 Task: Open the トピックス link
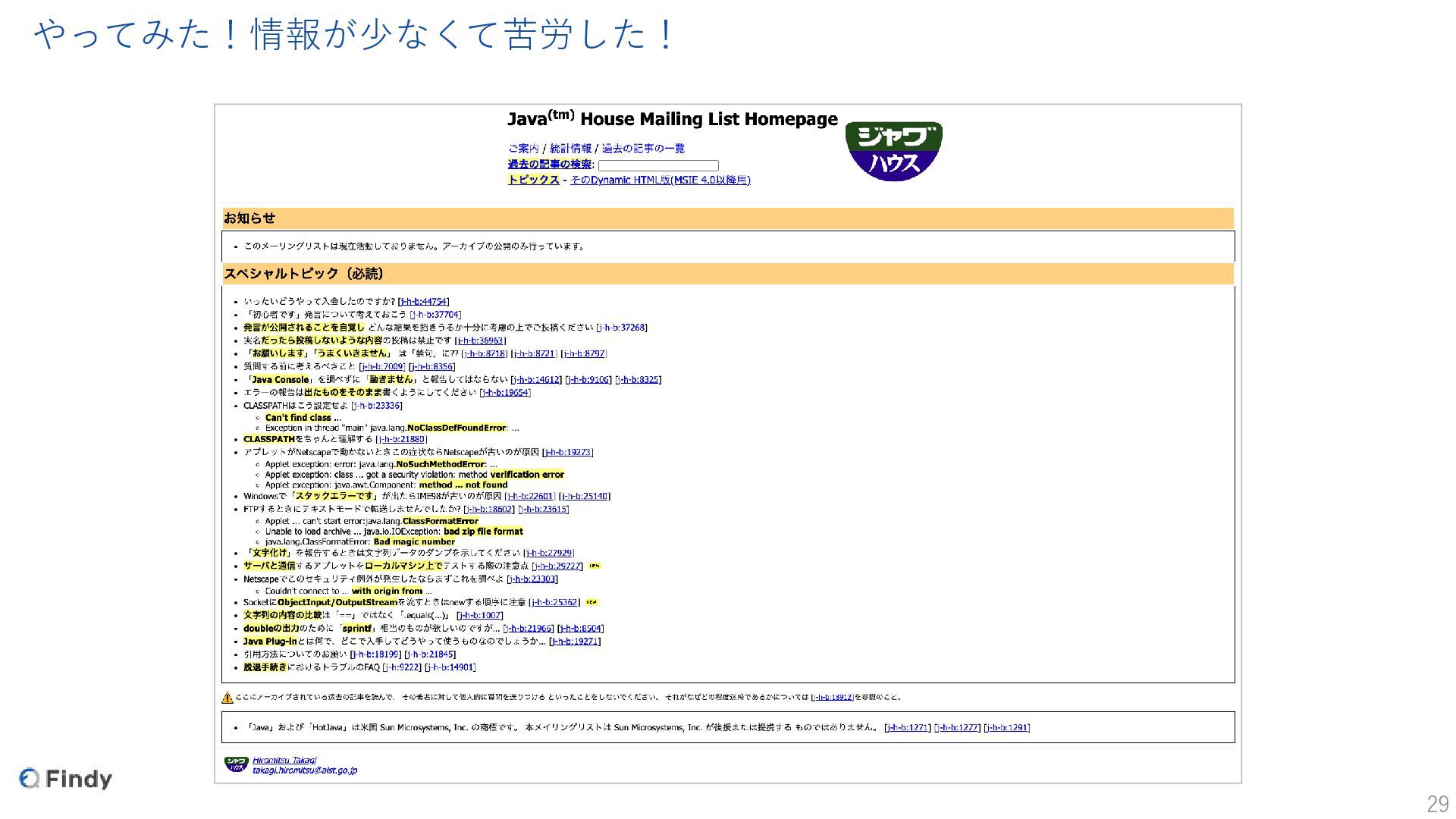534,180
